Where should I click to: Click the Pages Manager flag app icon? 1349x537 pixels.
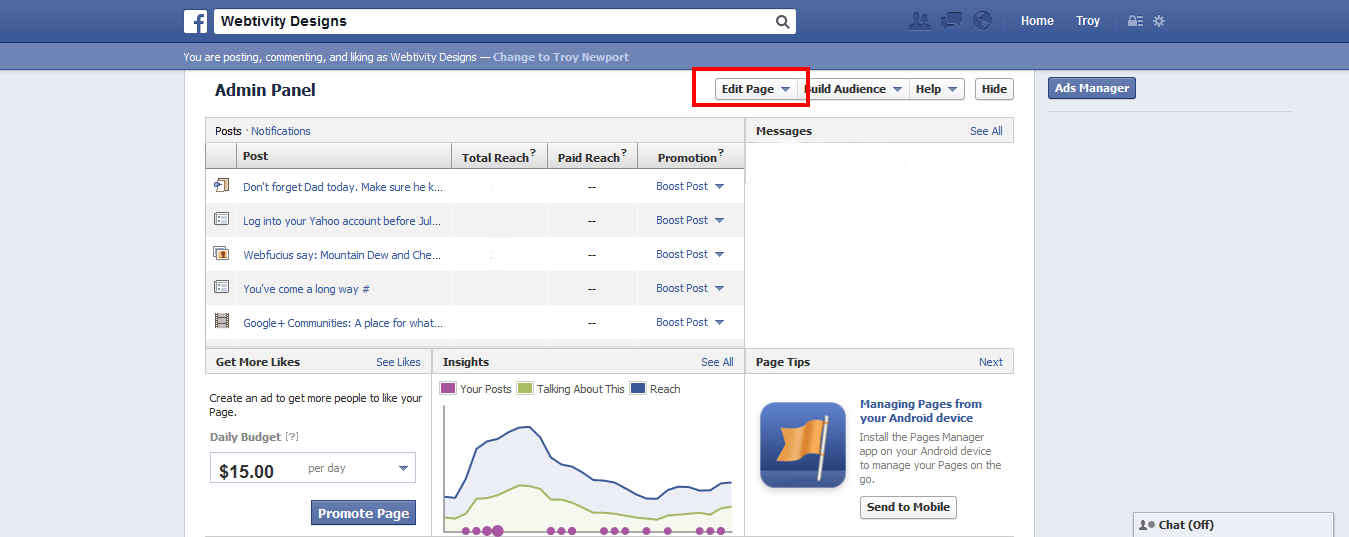pyautogui.click(x=803, y=445)
